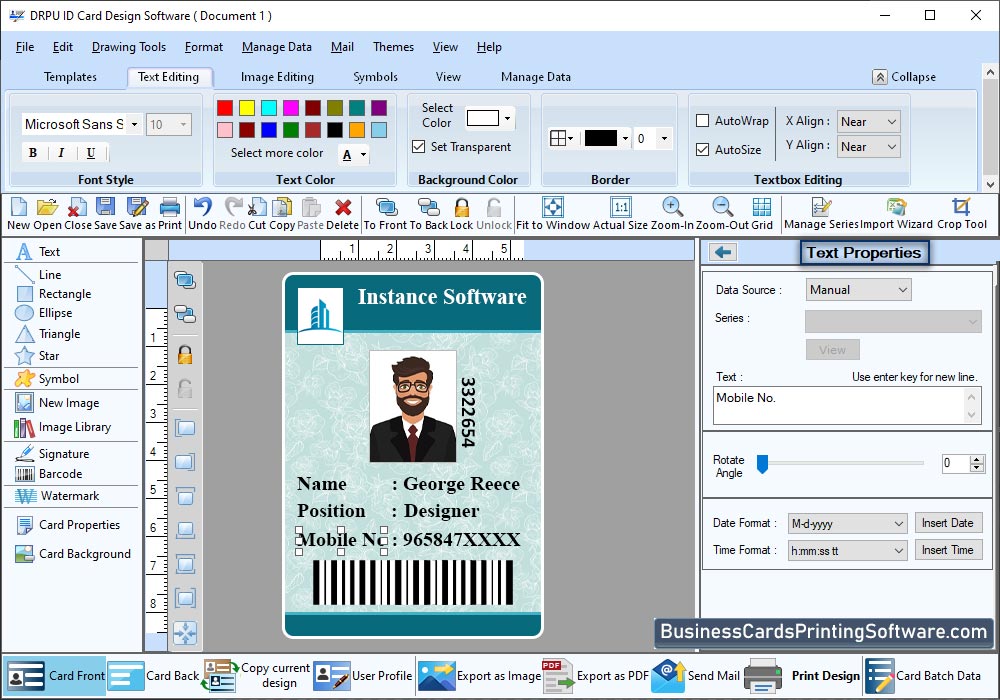Collapse the ribbon panel

coord(904,77)
